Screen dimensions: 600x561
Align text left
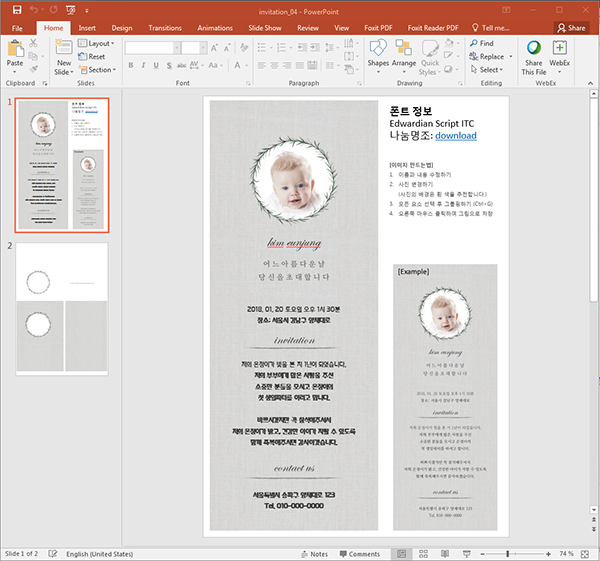(x=262, y=66)
